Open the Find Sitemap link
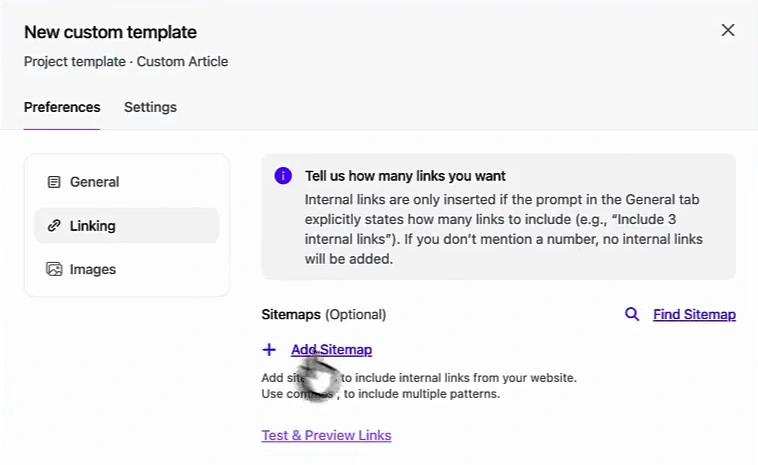The height and width of the screenshot is (465, 758). [x=694, y=314]
